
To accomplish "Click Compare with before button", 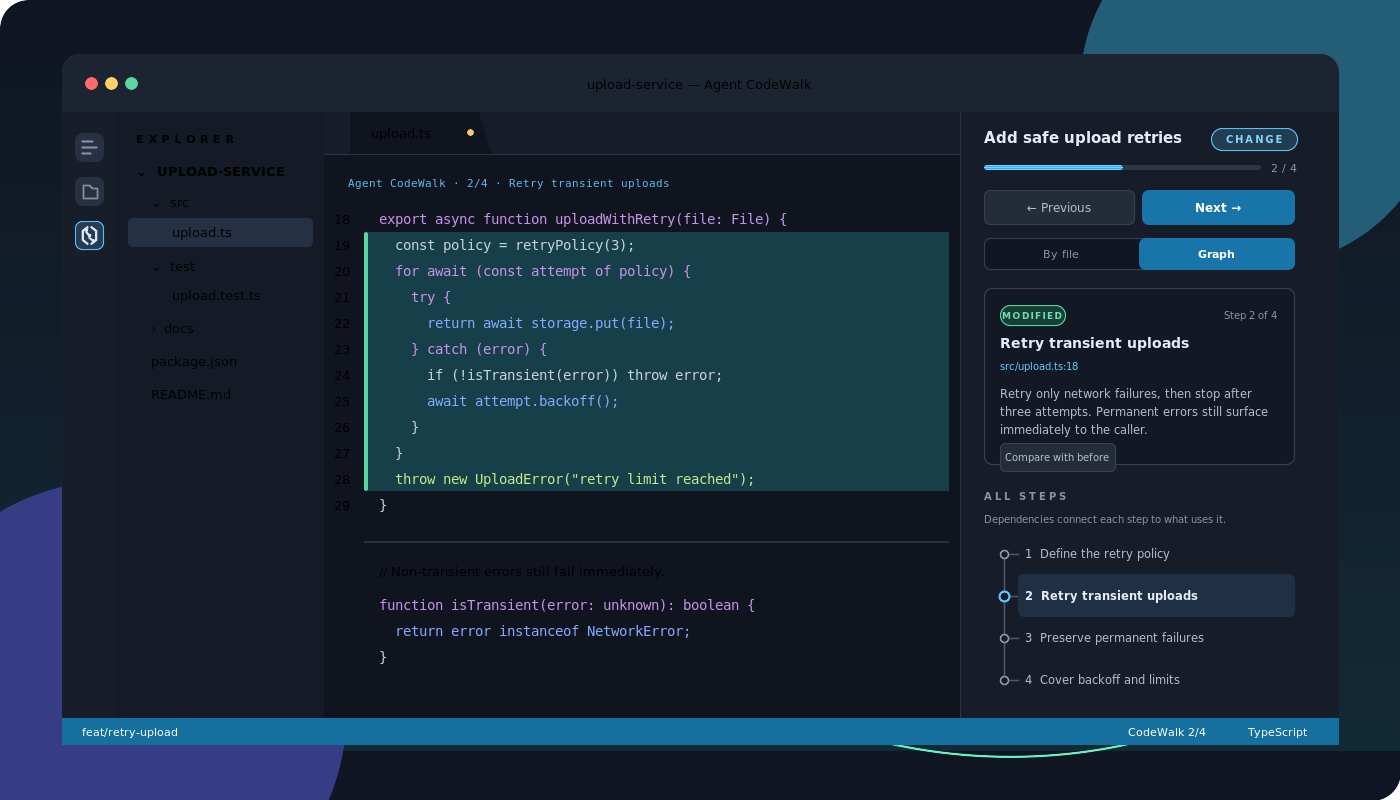I will point(1057,457).
